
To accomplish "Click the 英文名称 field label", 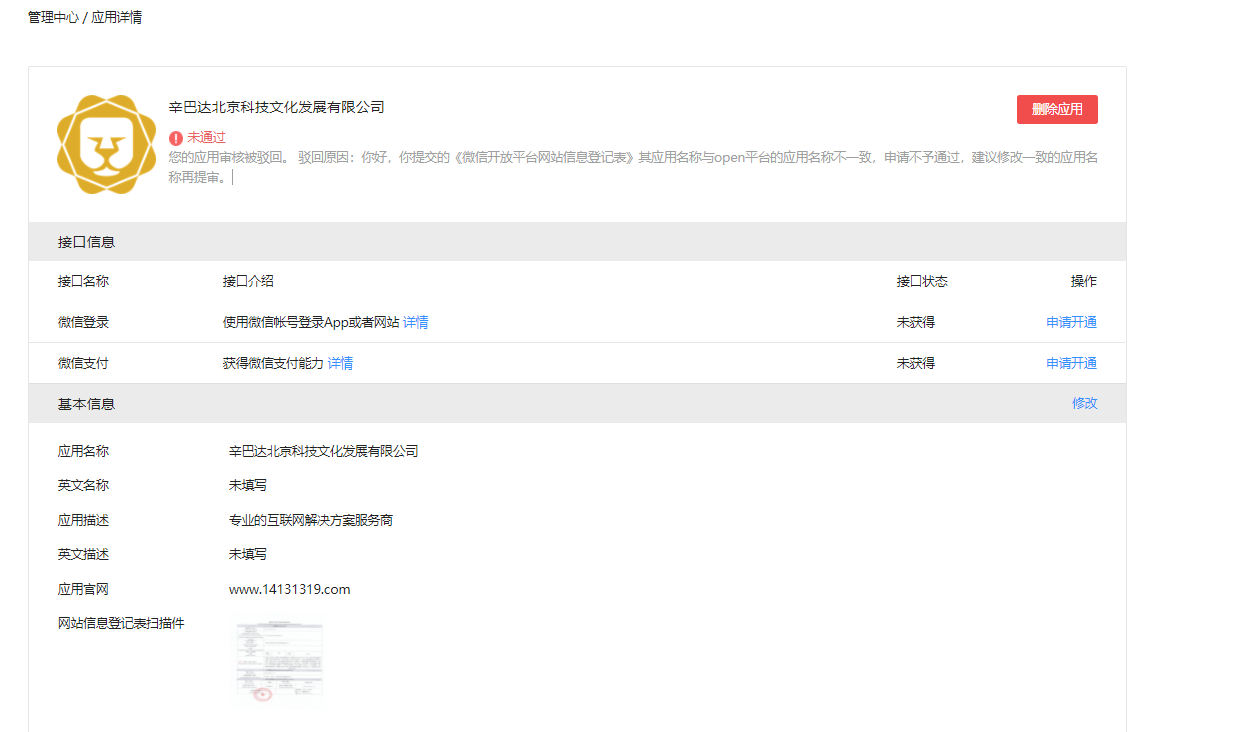I will [x=83, y=485].
